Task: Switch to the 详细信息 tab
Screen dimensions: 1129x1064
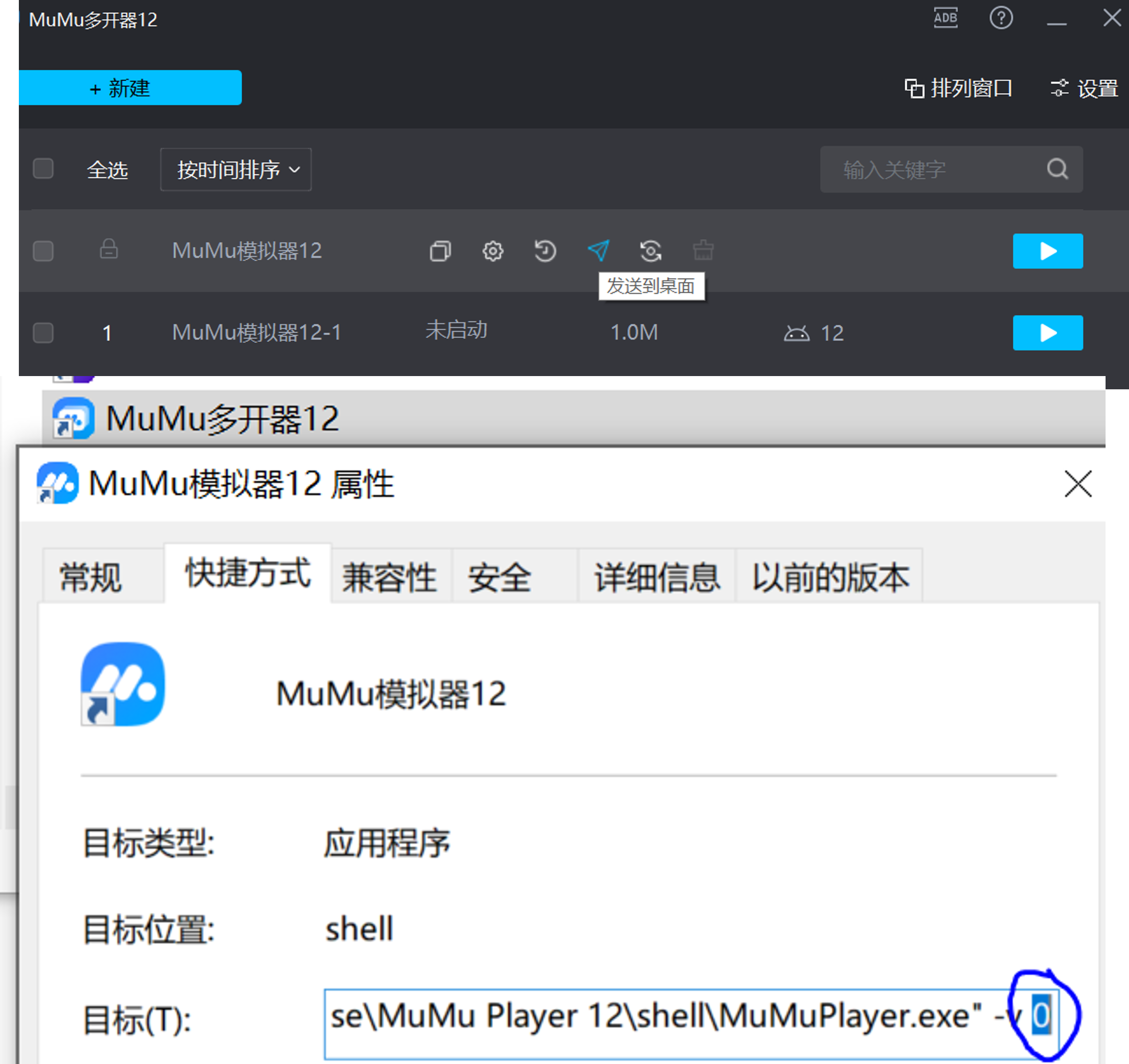Action: tap(656, 576)
